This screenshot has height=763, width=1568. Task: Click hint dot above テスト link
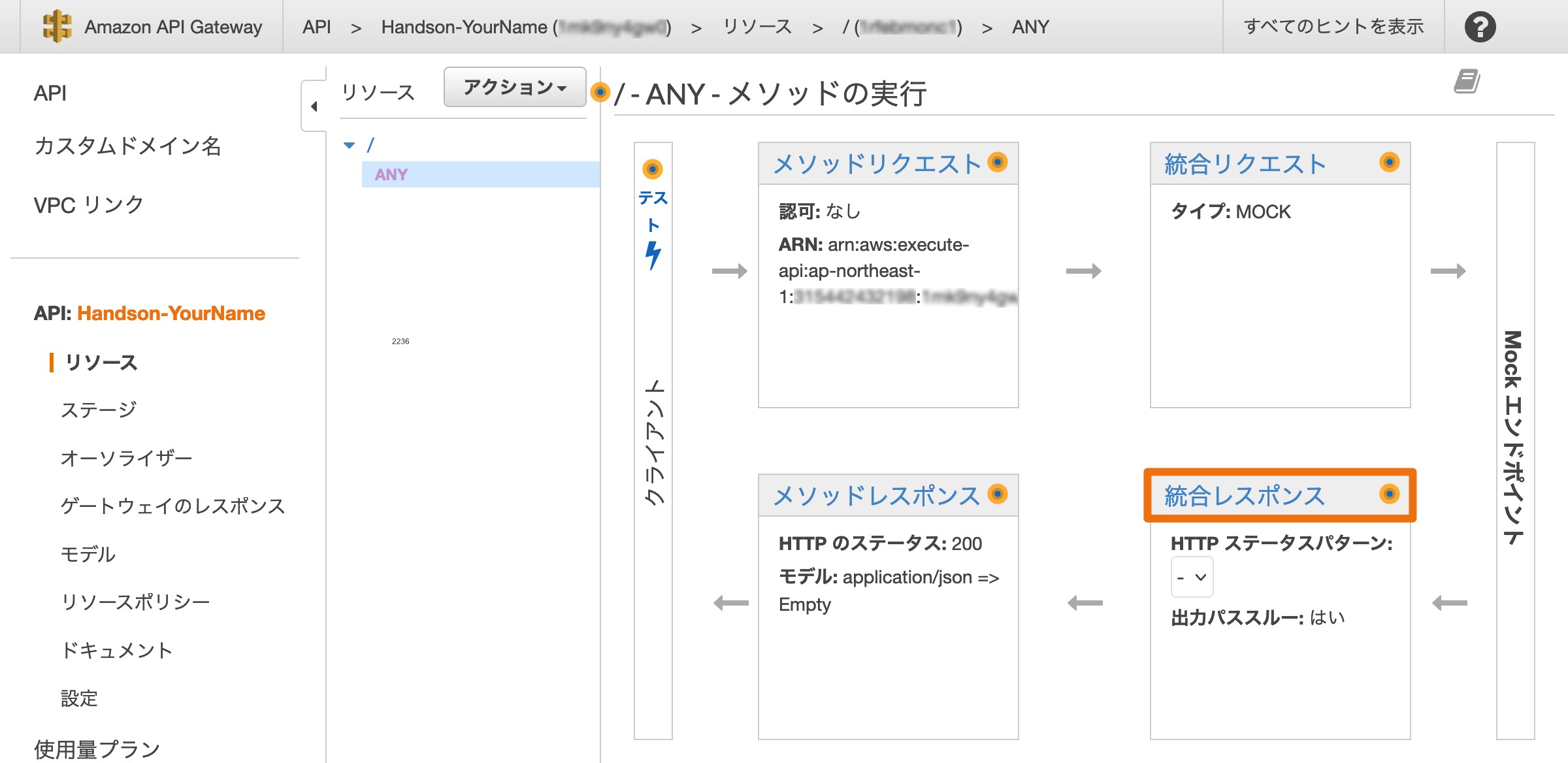click(652, 169)
